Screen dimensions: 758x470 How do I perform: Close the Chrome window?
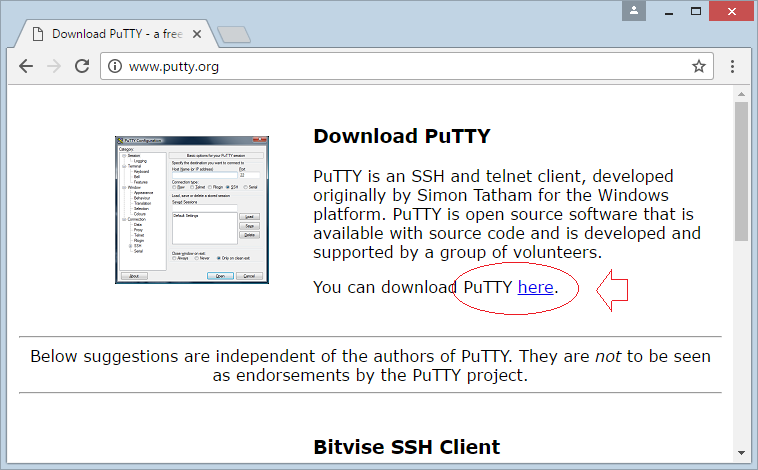tap(732, 11)
